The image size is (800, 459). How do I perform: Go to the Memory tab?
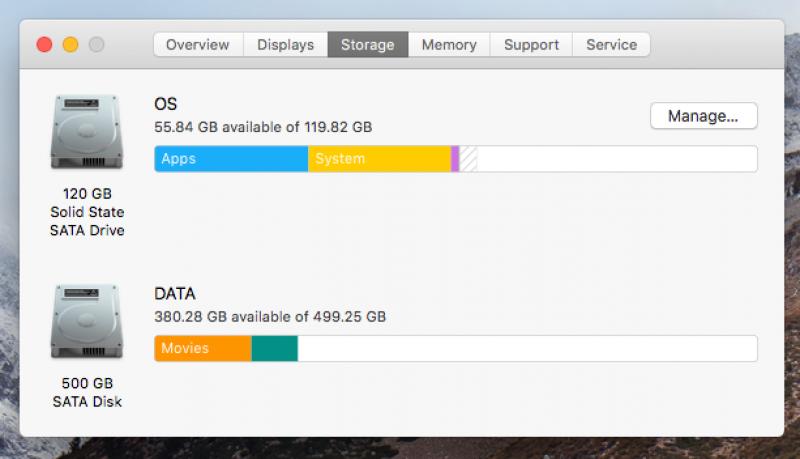pyautogui.click(x=449, y=44)
